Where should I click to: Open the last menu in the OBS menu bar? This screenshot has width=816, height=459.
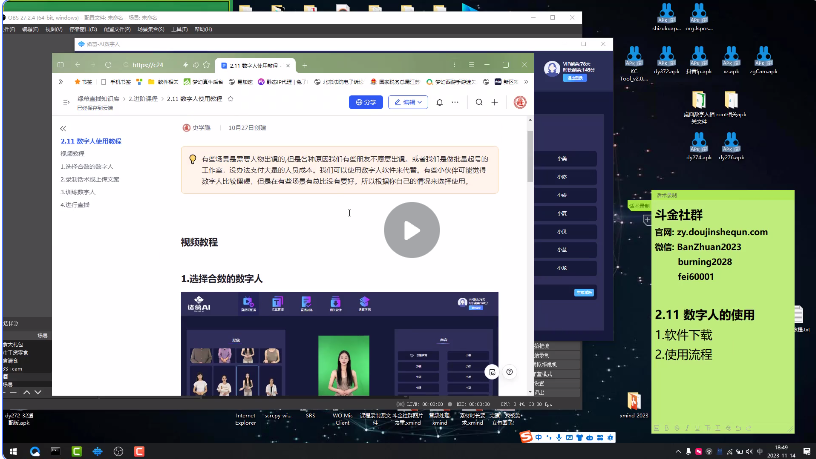coord(203,30)
